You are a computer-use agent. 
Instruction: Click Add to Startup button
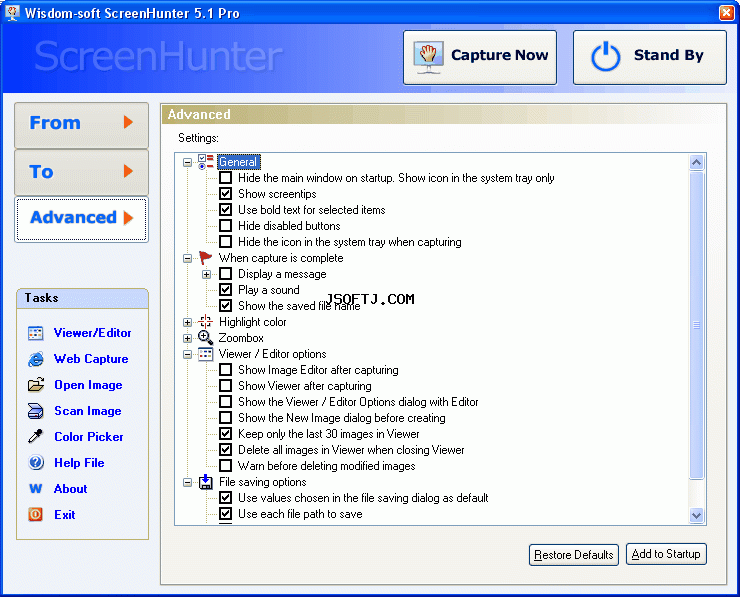[x=666, y=554]
